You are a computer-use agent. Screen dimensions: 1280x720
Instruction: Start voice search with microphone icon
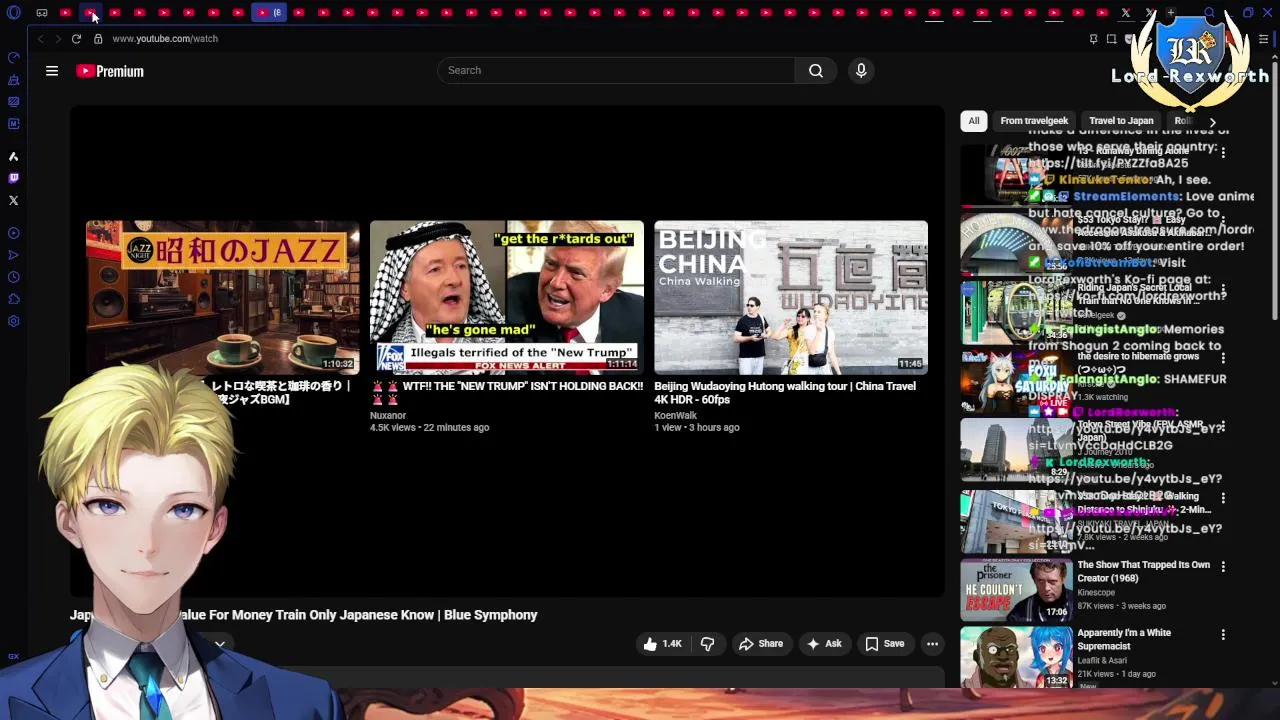coord(861,70)
